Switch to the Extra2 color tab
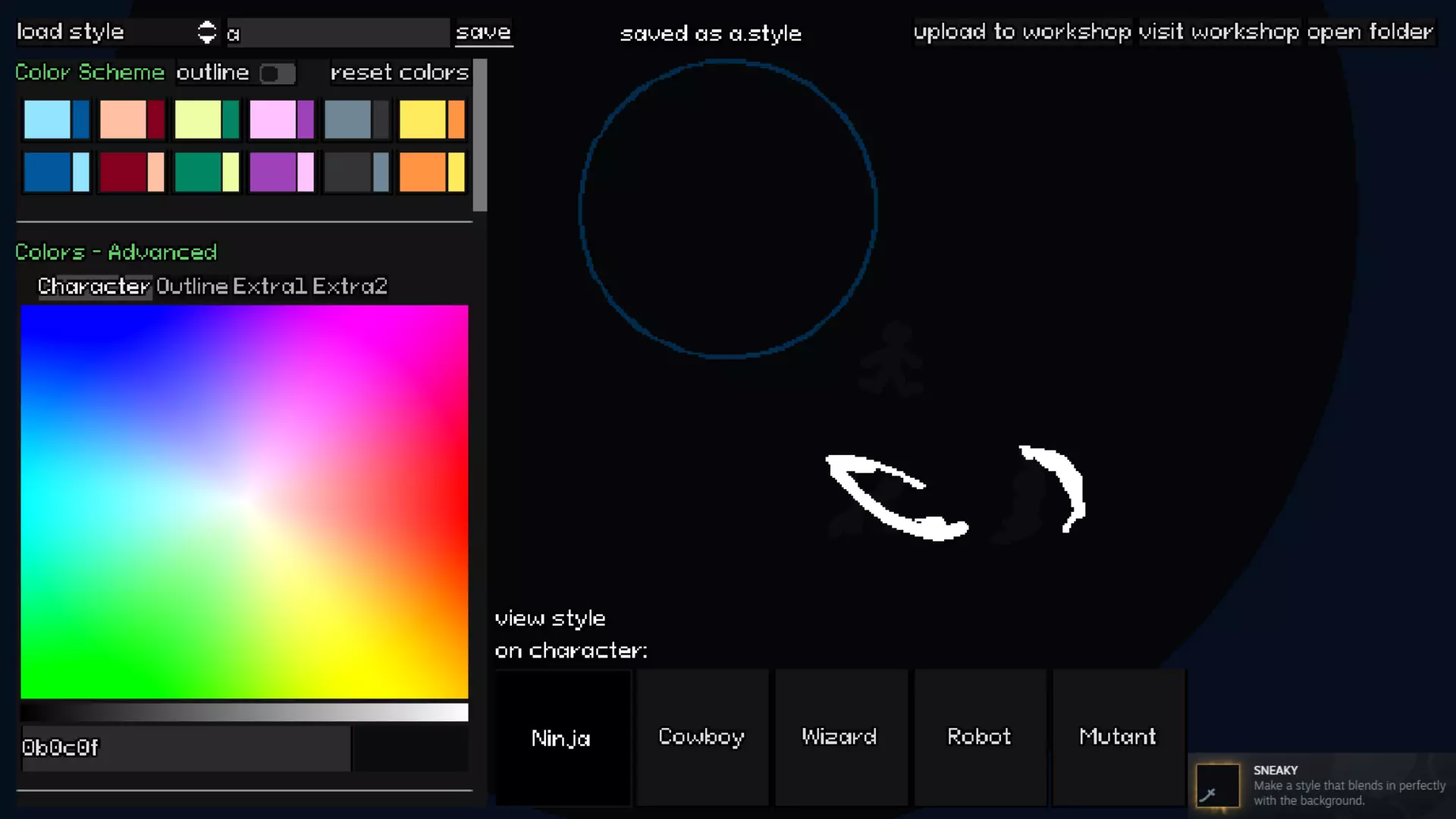Viewport: 1456px width, 819px height. [x=350, y=287]
